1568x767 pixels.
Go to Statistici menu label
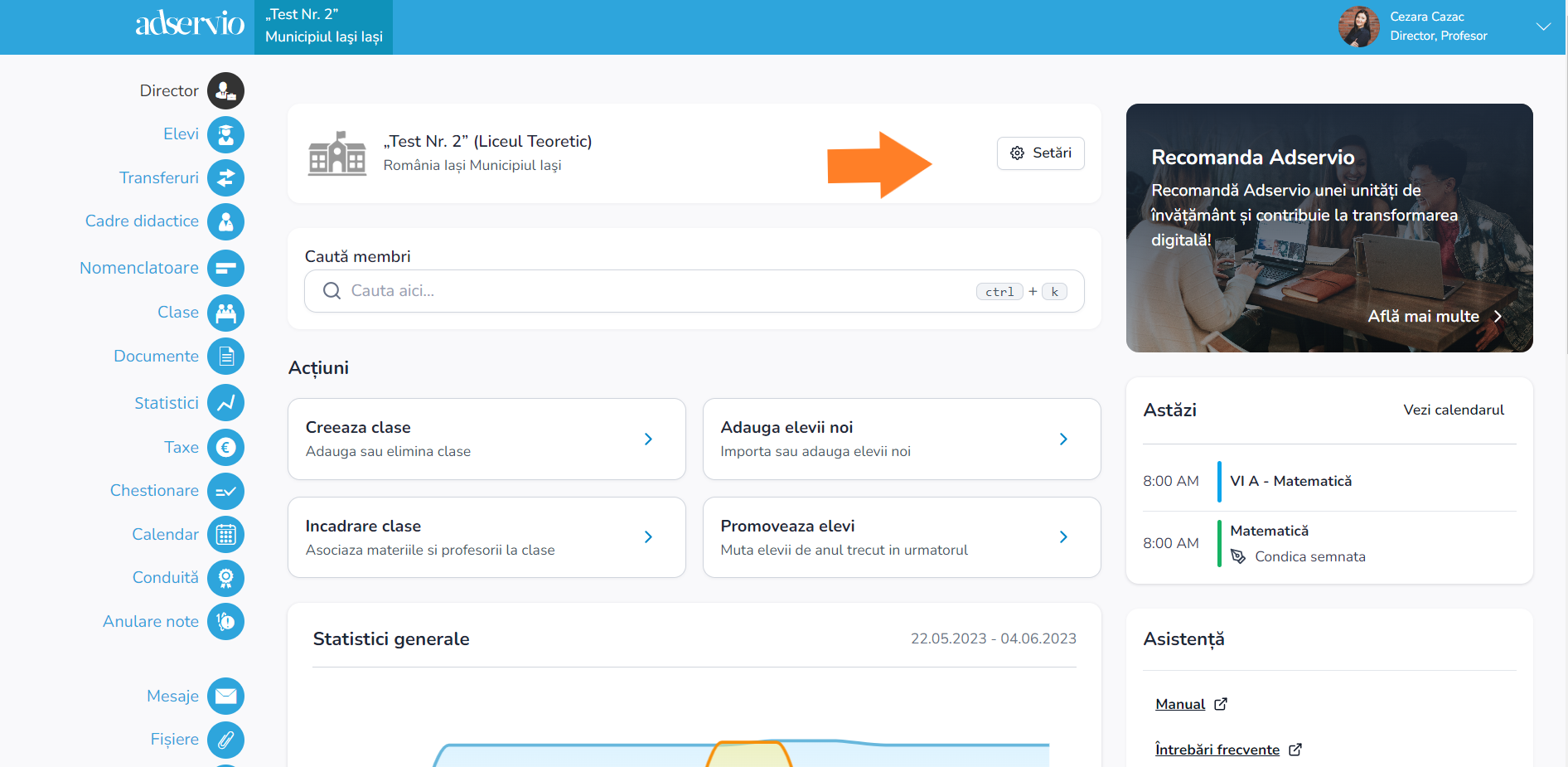tap(167, 403)
